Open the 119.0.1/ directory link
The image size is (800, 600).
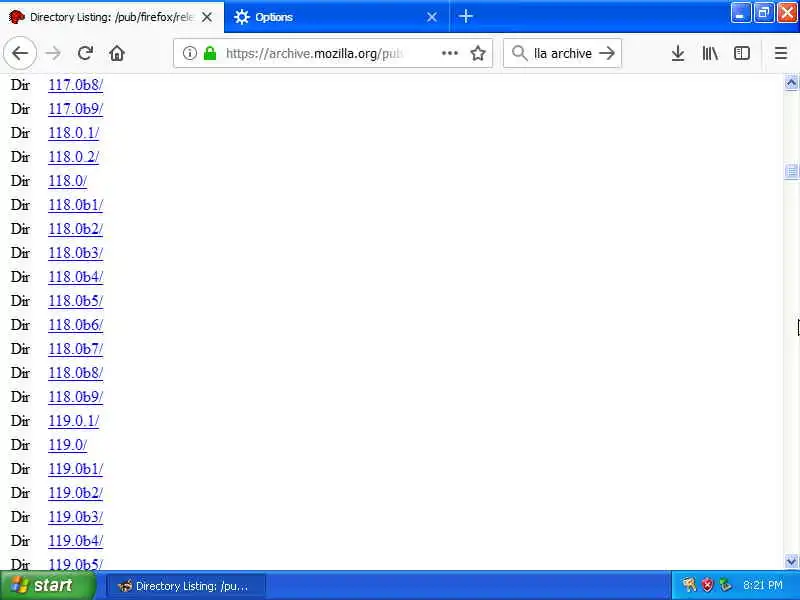click(73, 420)
